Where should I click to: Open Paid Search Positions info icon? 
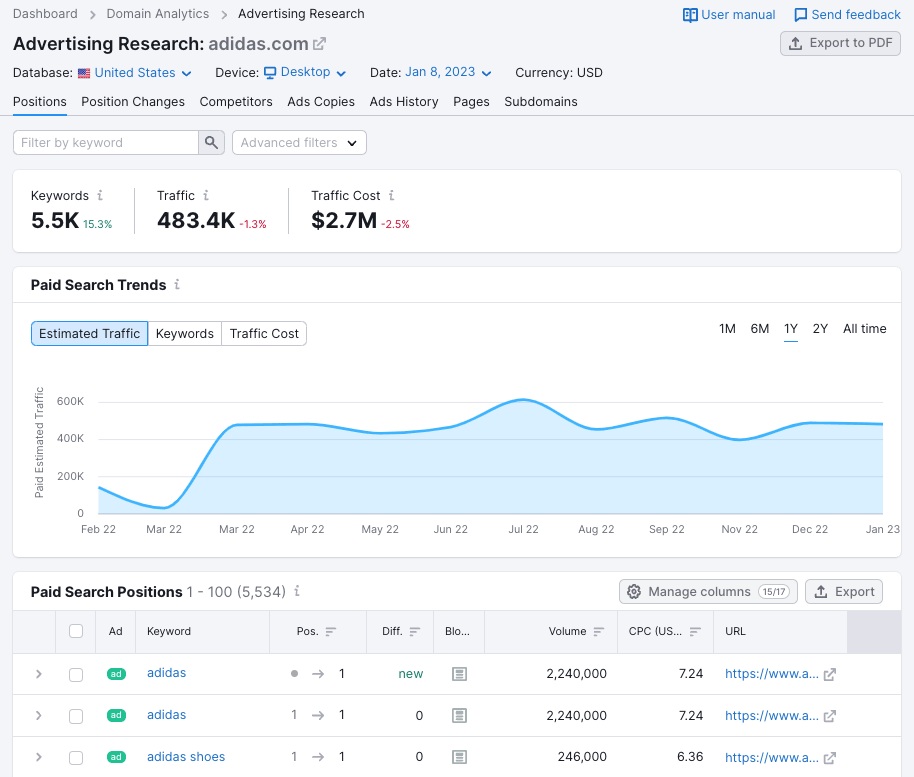[297, 591]
